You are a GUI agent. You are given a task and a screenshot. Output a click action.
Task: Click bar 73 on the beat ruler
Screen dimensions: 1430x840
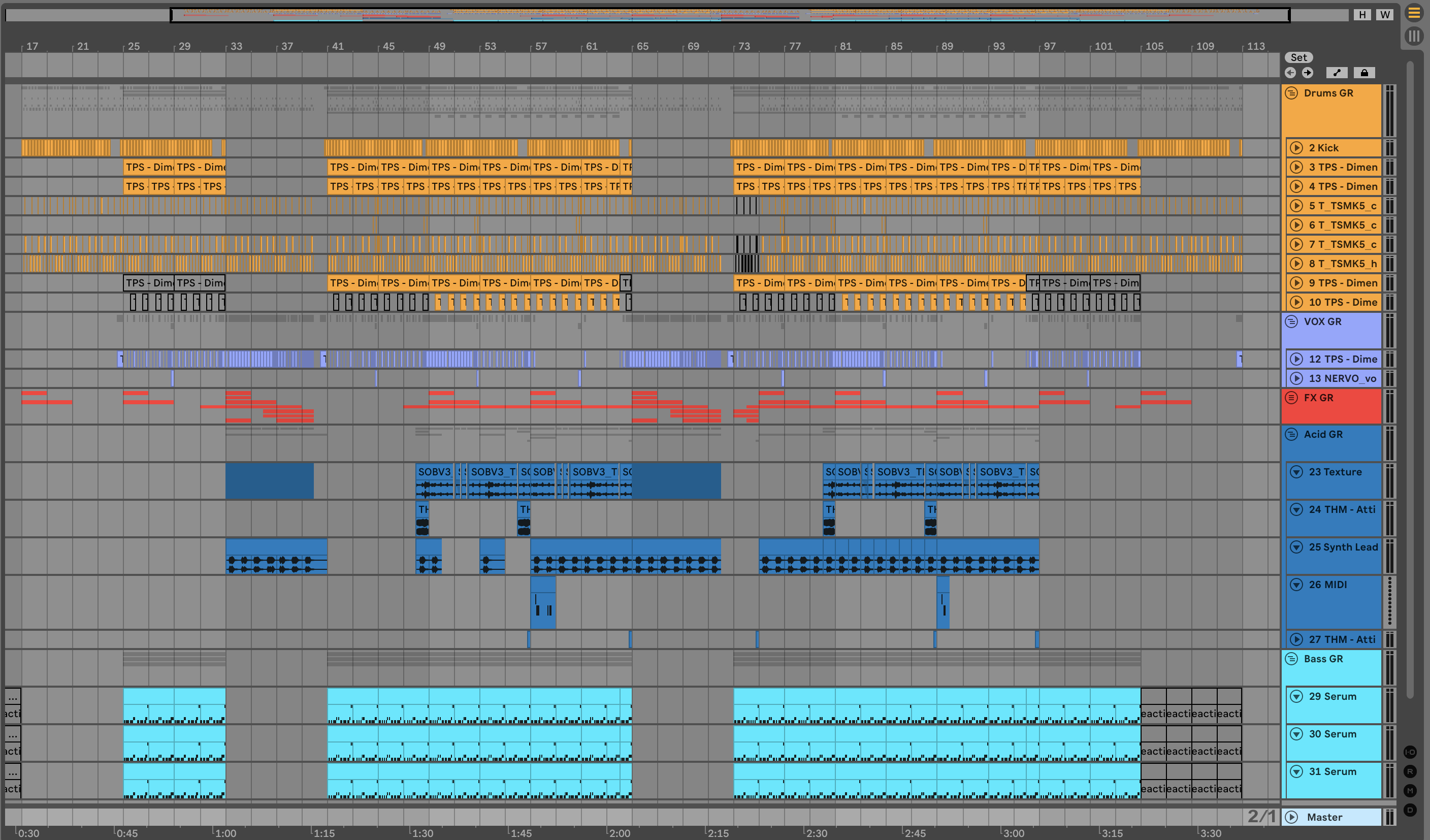(x=744, y=47)
